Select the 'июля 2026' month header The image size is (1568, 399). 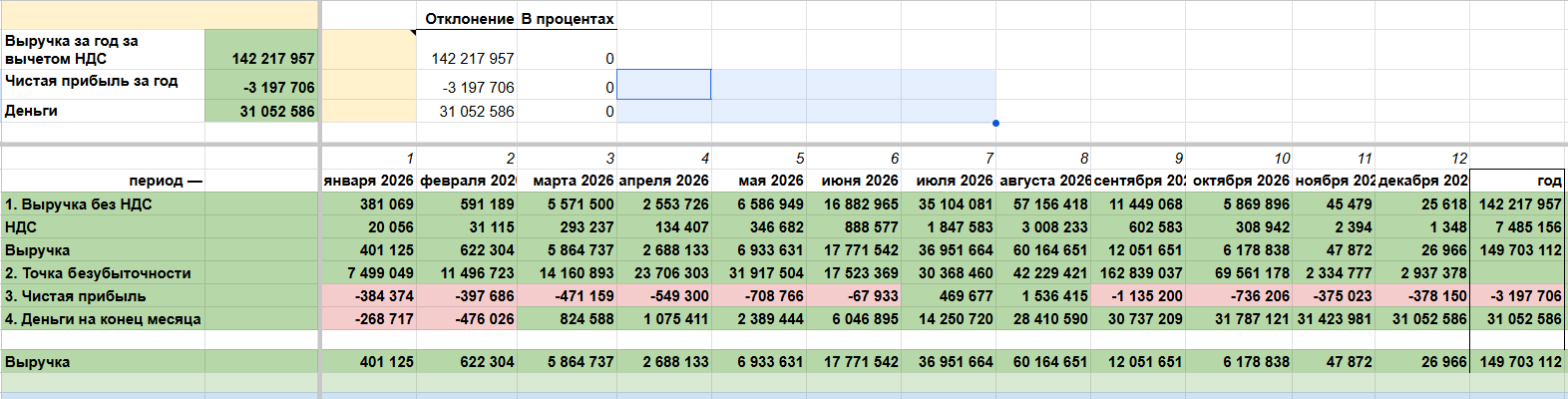click(x=949, y=181)
